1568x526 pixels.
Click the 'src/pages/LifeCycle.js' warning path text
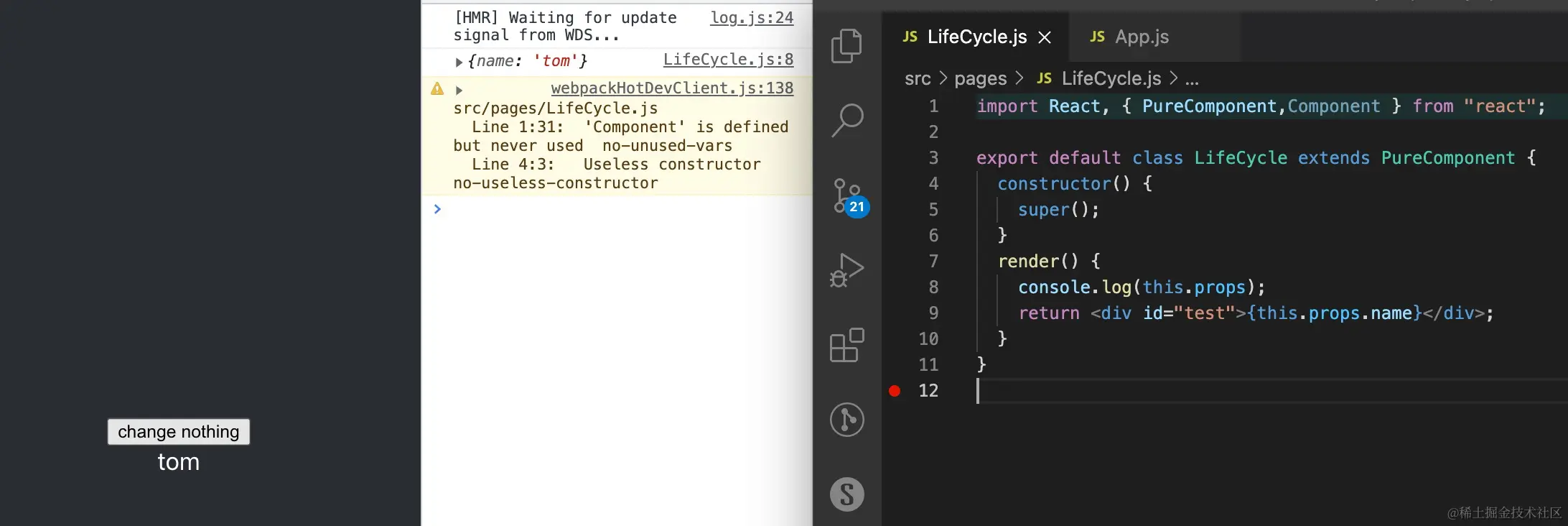click(x=556, y=109)
